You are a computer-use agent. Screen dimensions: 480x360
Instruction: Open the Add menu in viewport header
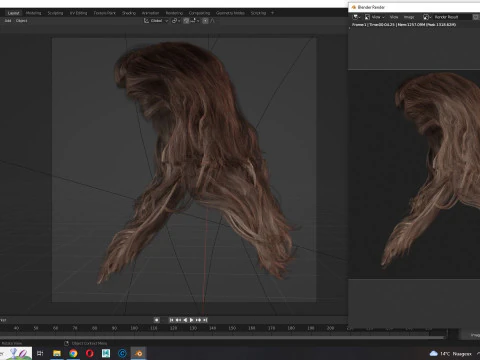pyautogui.click(x=8, y=21)
